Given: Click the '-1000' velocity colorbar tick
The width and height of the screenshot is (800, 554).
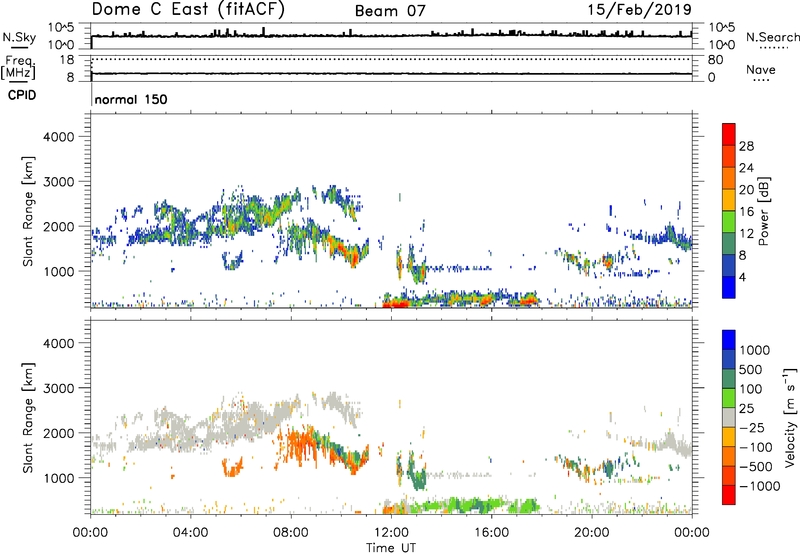Looking at the screenshot, I should 759,486.
